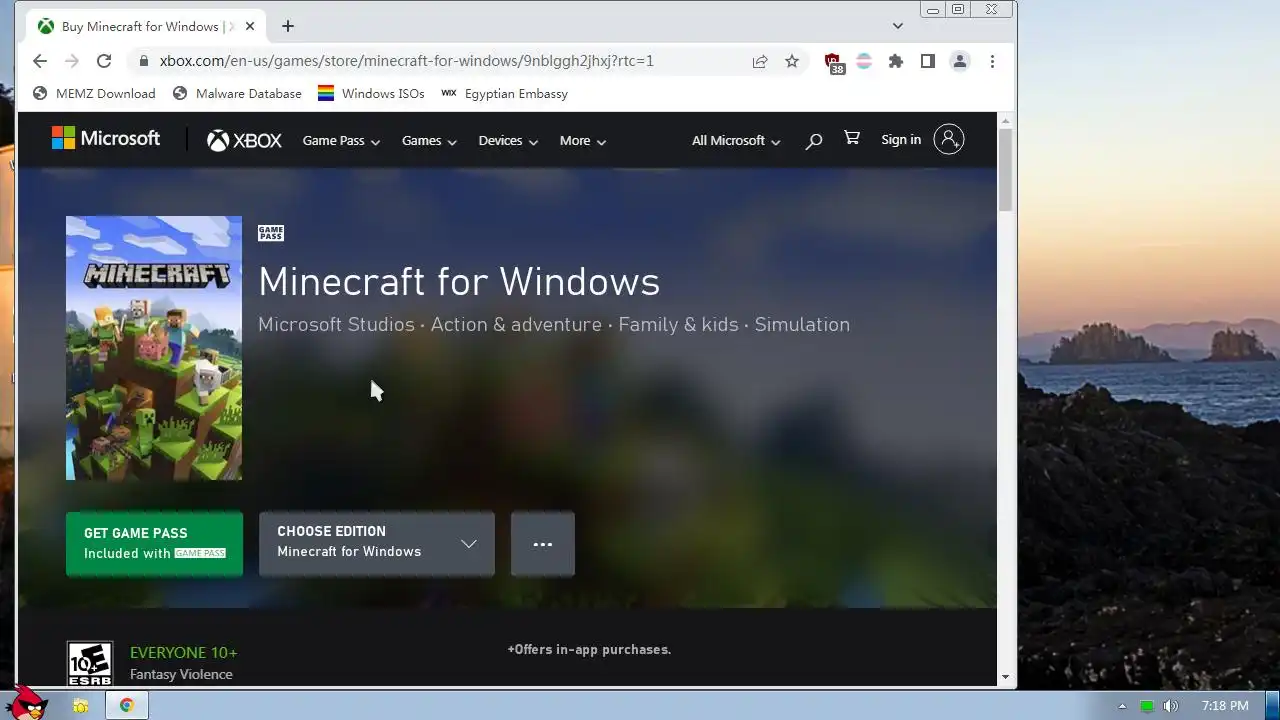Click the 7:18 PM clock
Screen dimensions: 1280x720
(1225, 706)
